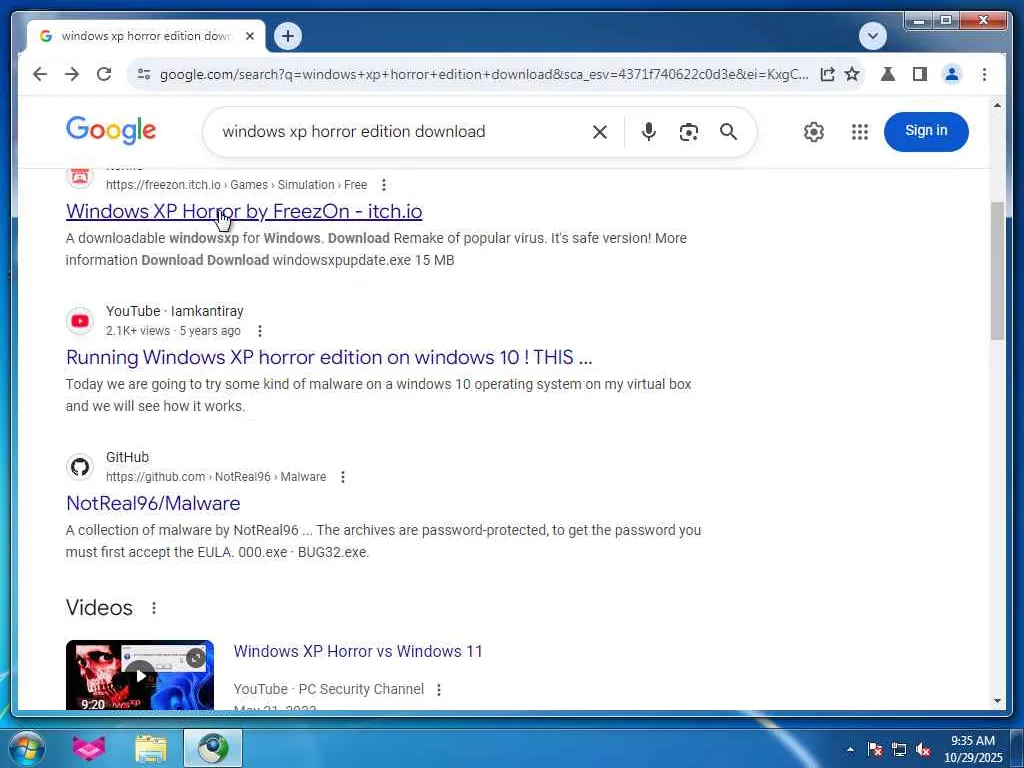The width and height of the screenshot is (1024, 768).
Task: Show hidden tray icons
Action: (850, 749)
